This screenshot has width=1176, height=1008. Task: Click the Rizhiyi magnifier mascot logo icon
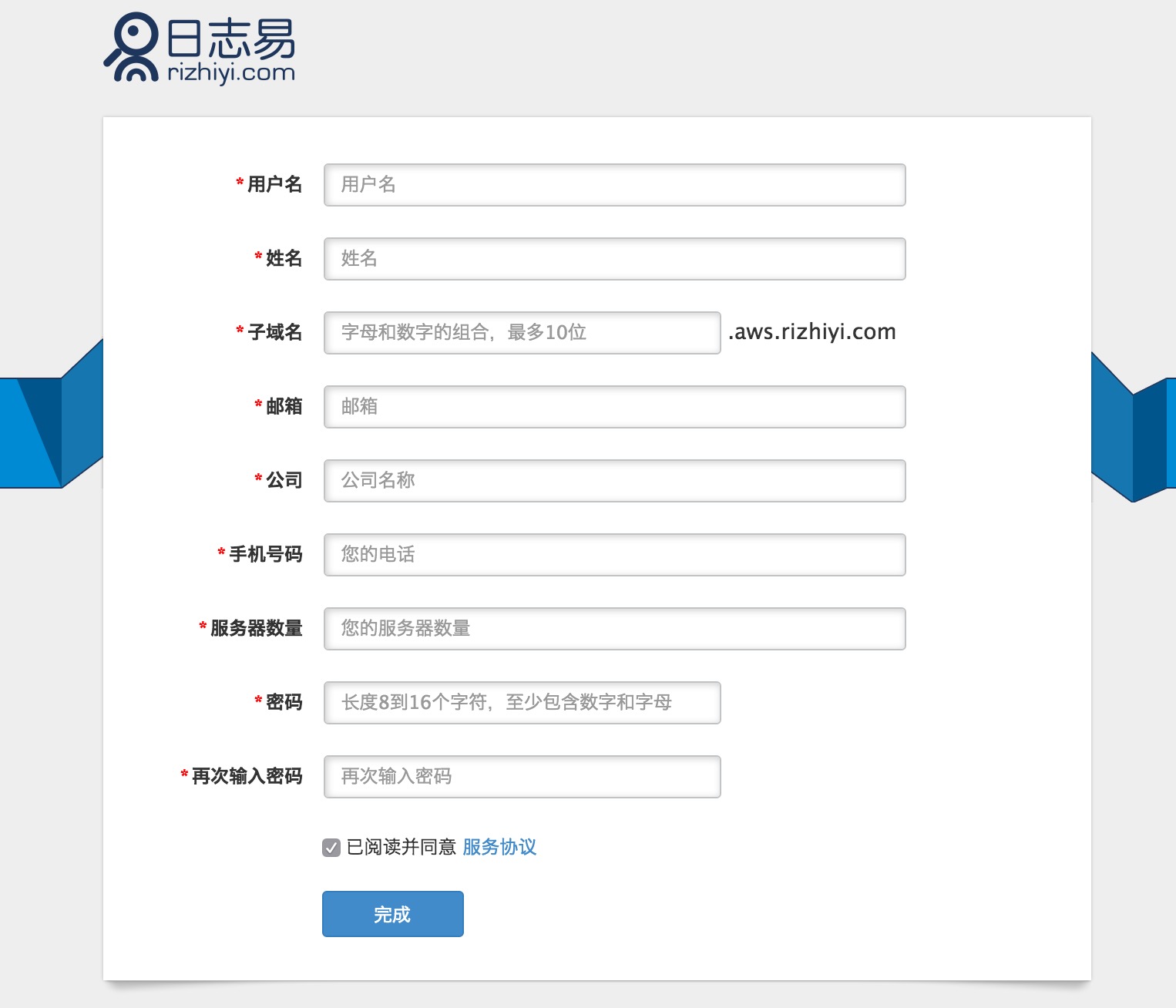(133, 47)
